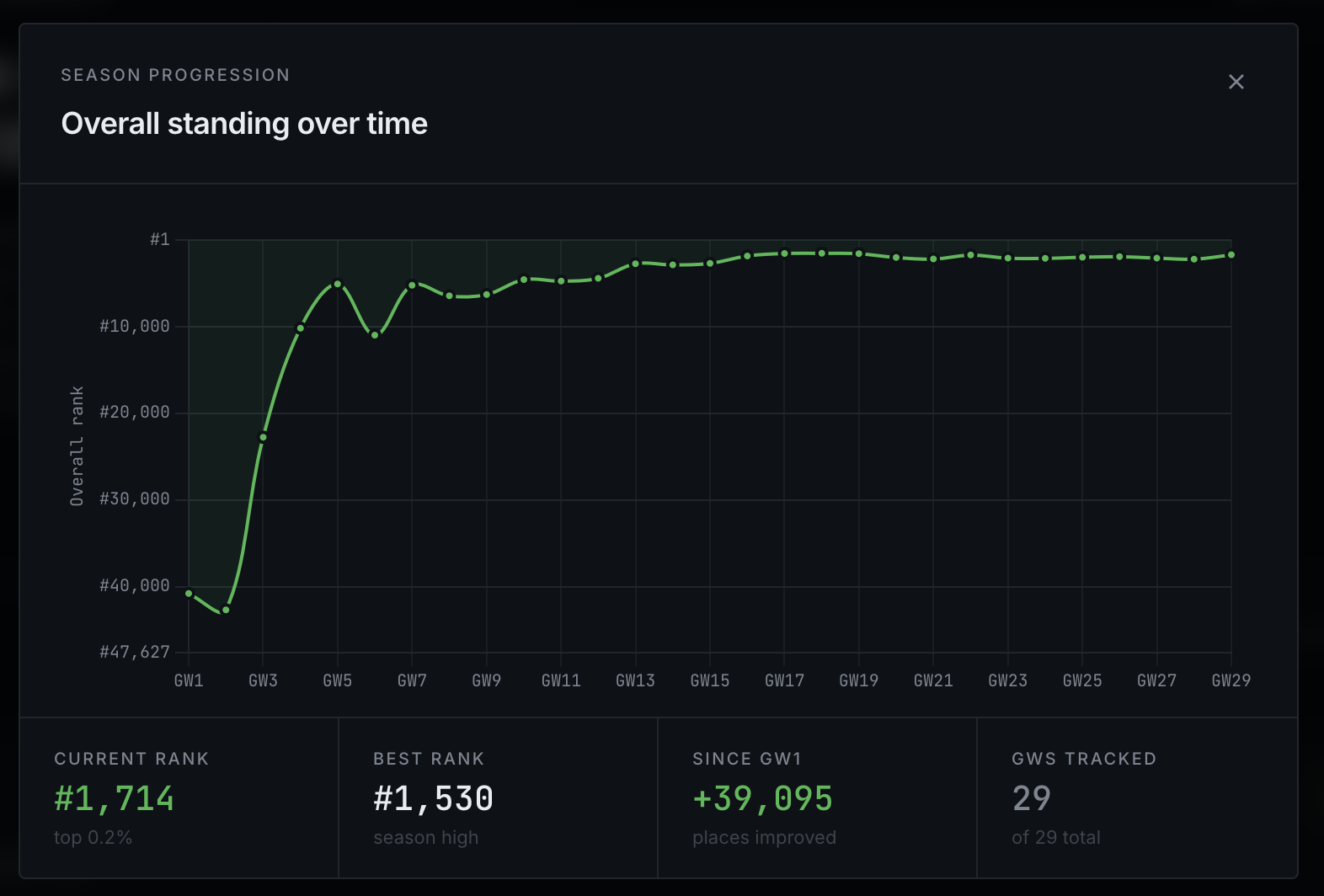Click the '#30,000' y-axis label
The width and height of the screenshot is (1324, 896).
click(135, 499)
